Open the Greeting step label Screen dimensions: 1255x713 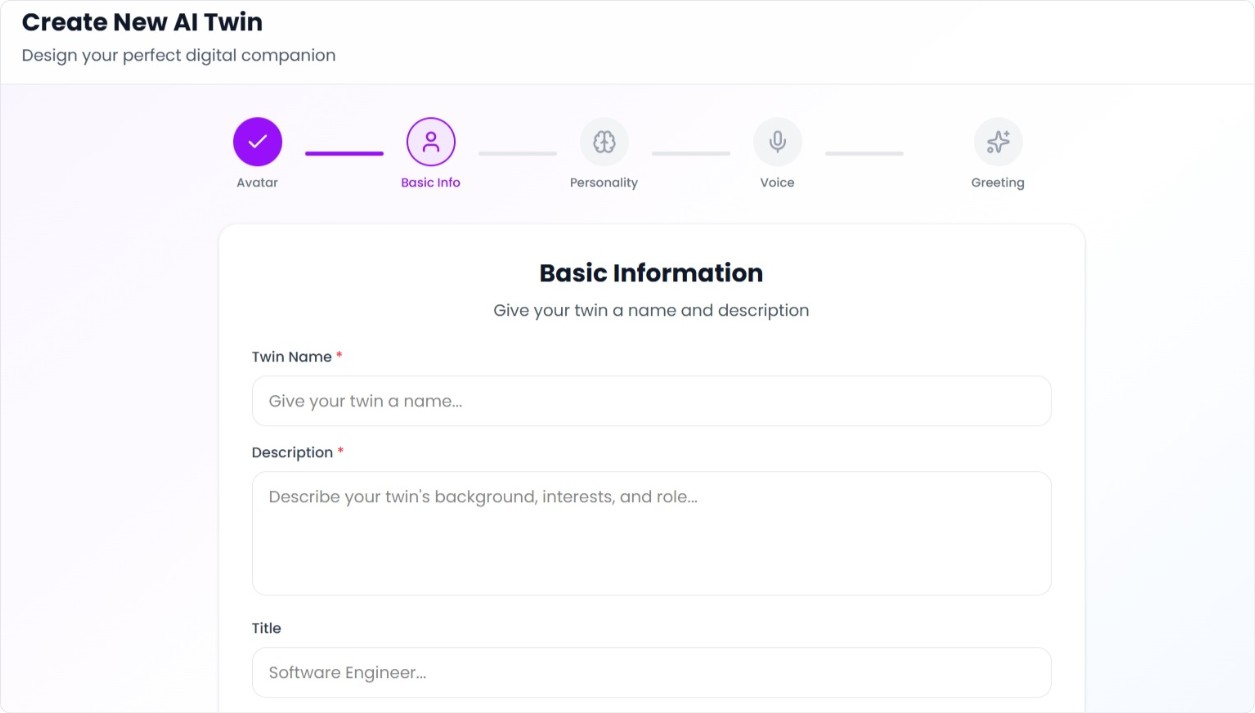pos(997,183)
